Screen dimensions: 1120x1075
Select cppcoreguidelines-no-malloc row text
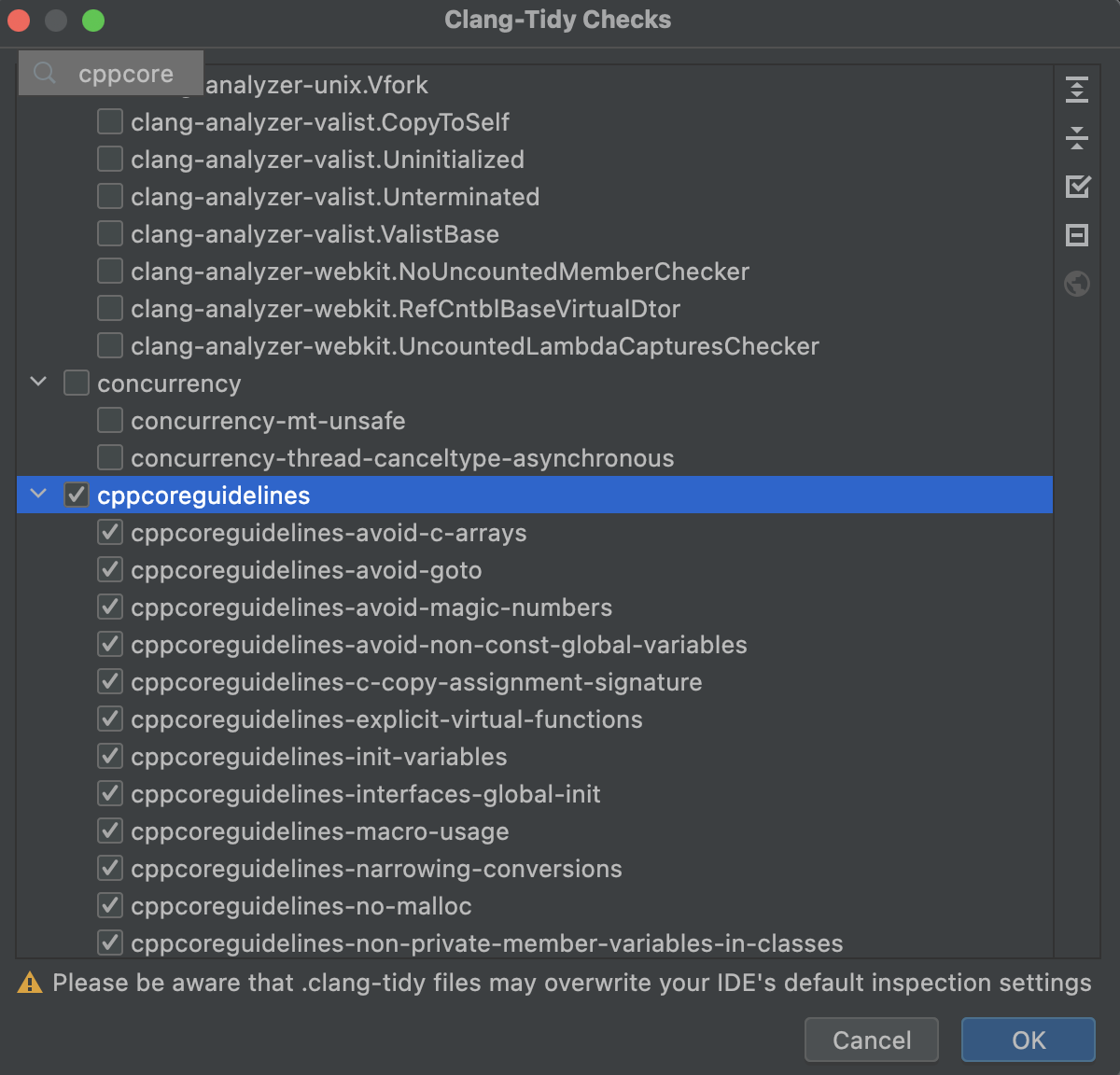coord(301,906)
